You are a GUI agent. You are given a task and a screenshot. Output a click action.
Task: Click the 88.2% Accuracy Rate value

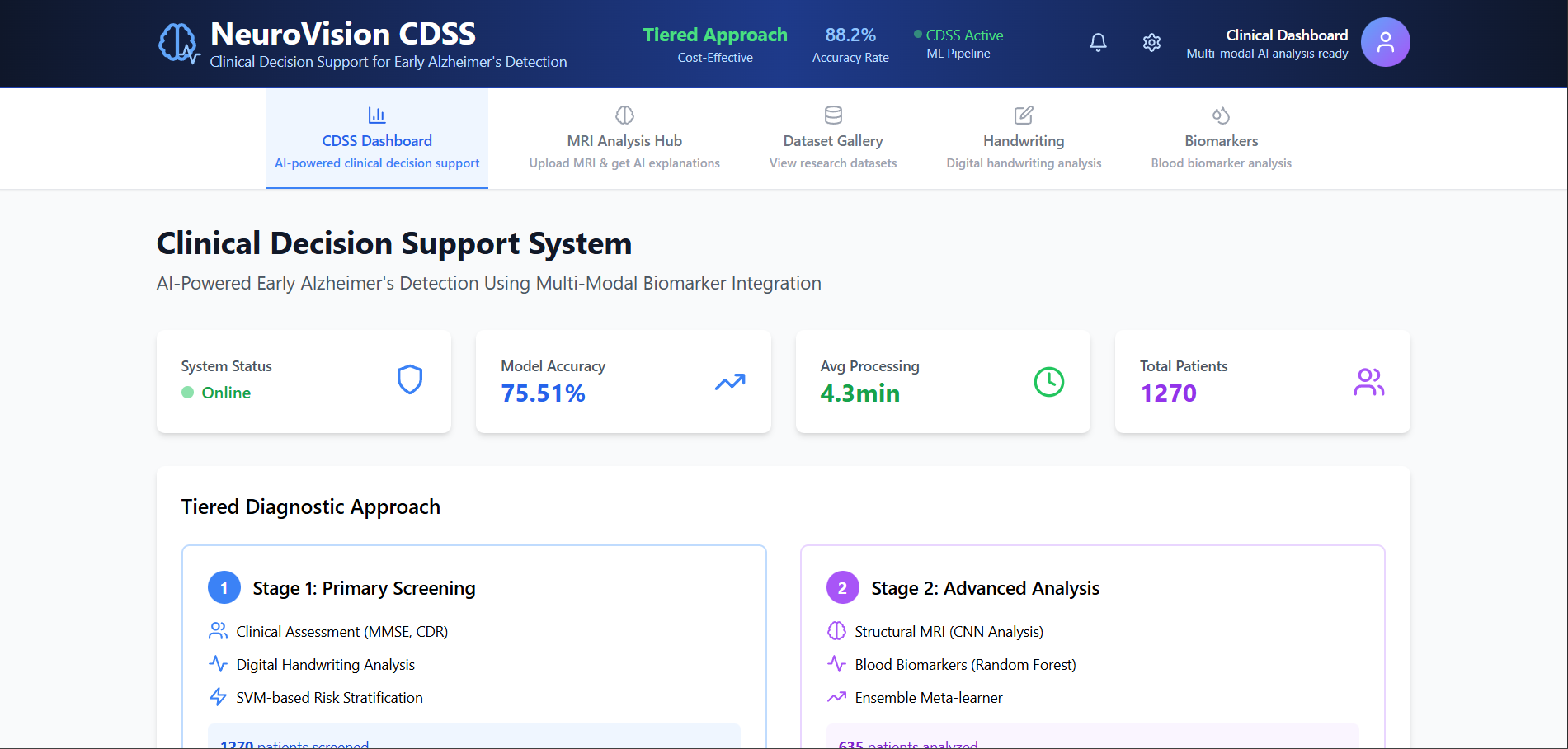[850, 35]
